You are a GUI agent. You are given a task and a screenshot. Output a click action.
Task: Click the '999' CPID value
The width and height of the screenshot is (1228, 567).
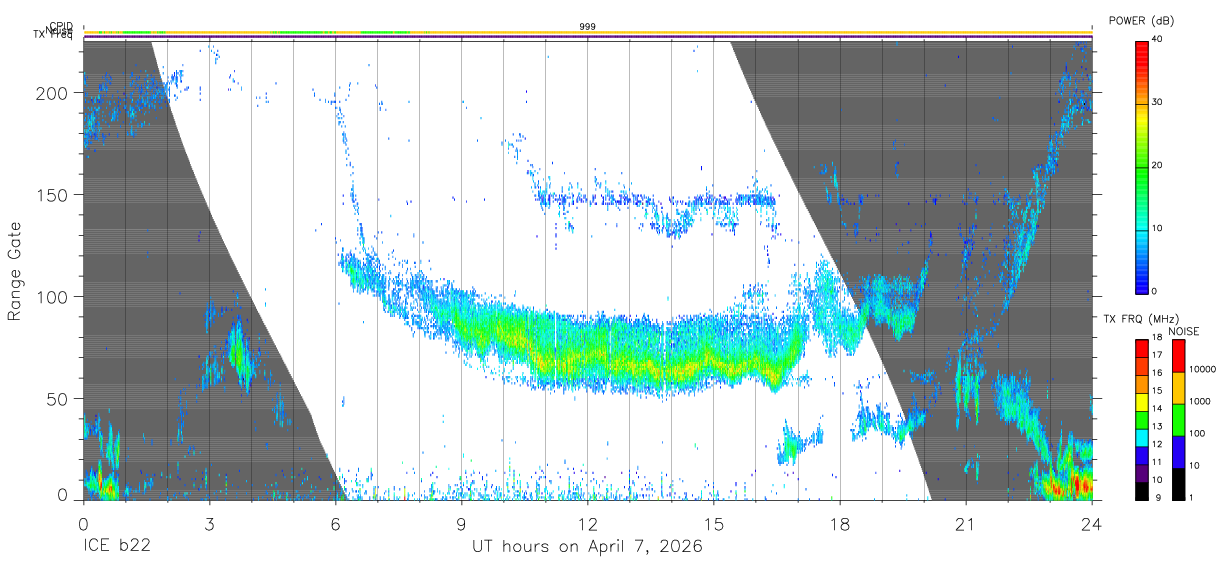click(x=587, y=26)
